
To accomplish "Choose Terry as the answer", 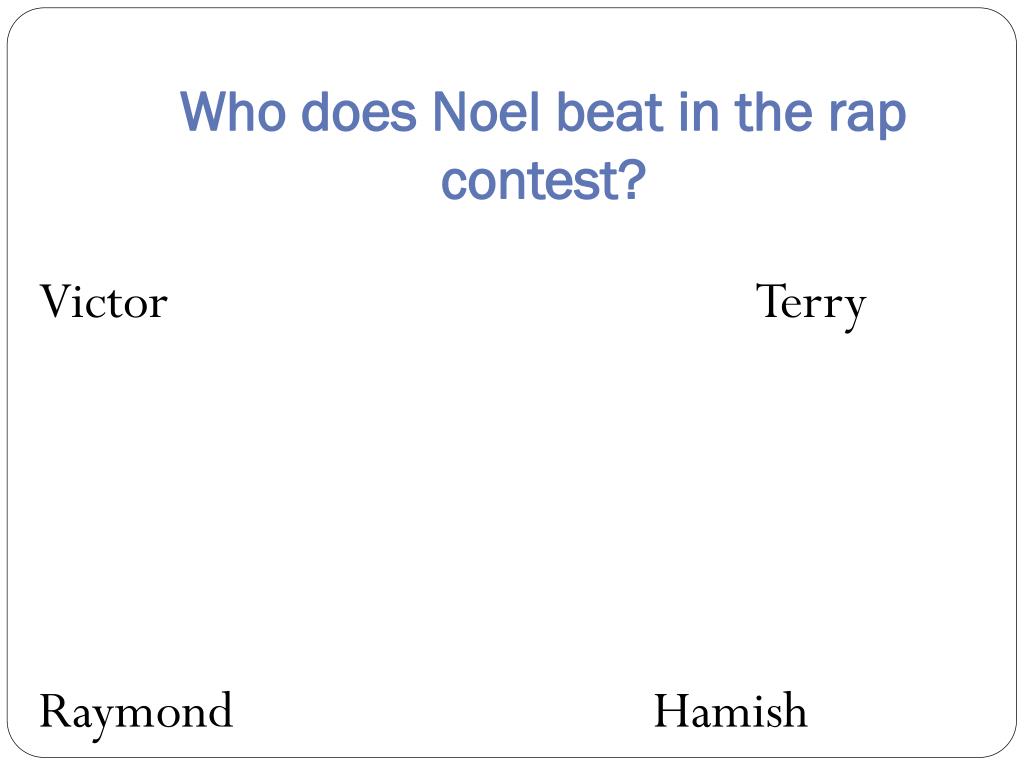I will pyautogui.click(x=811, y=305).
